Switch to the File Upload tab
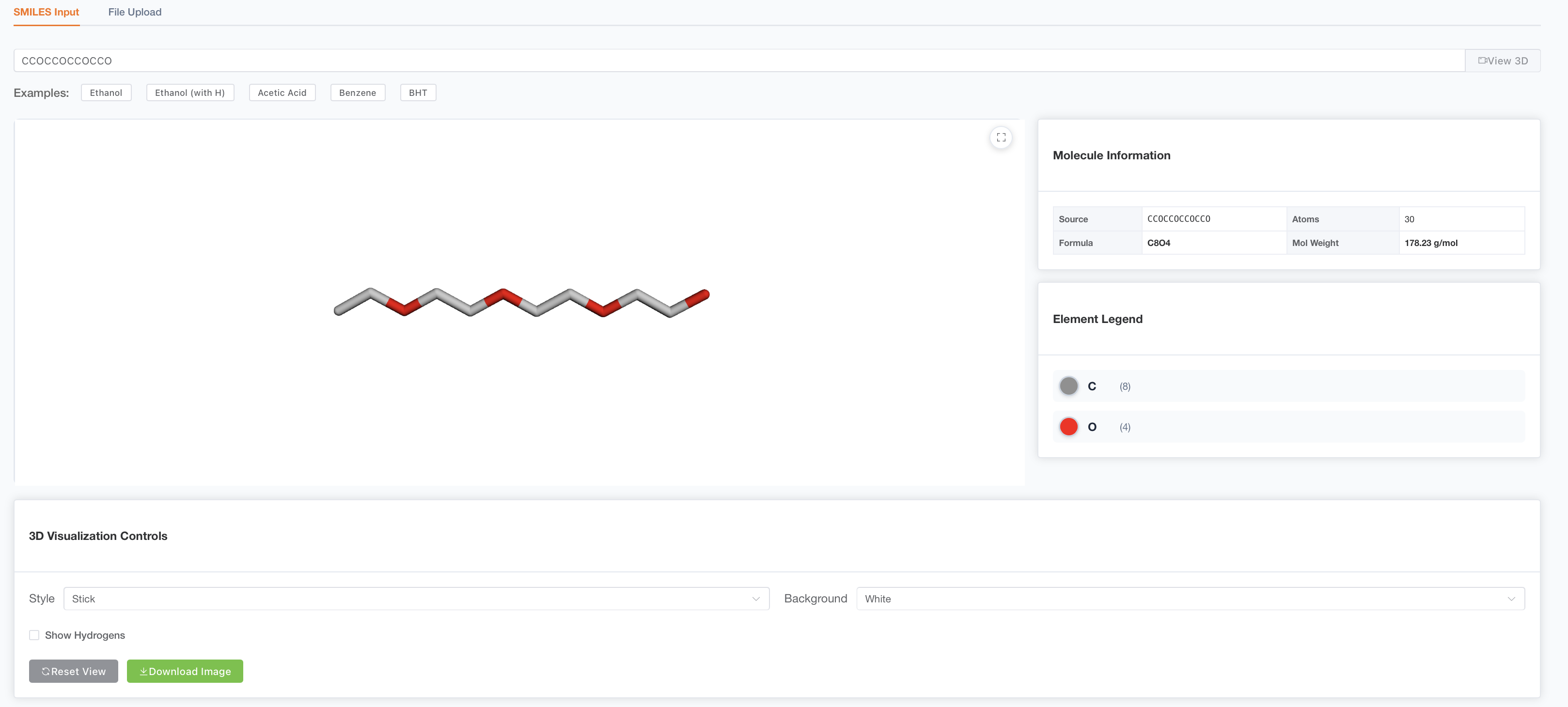1568x707 pixels. tap(135, 12)
